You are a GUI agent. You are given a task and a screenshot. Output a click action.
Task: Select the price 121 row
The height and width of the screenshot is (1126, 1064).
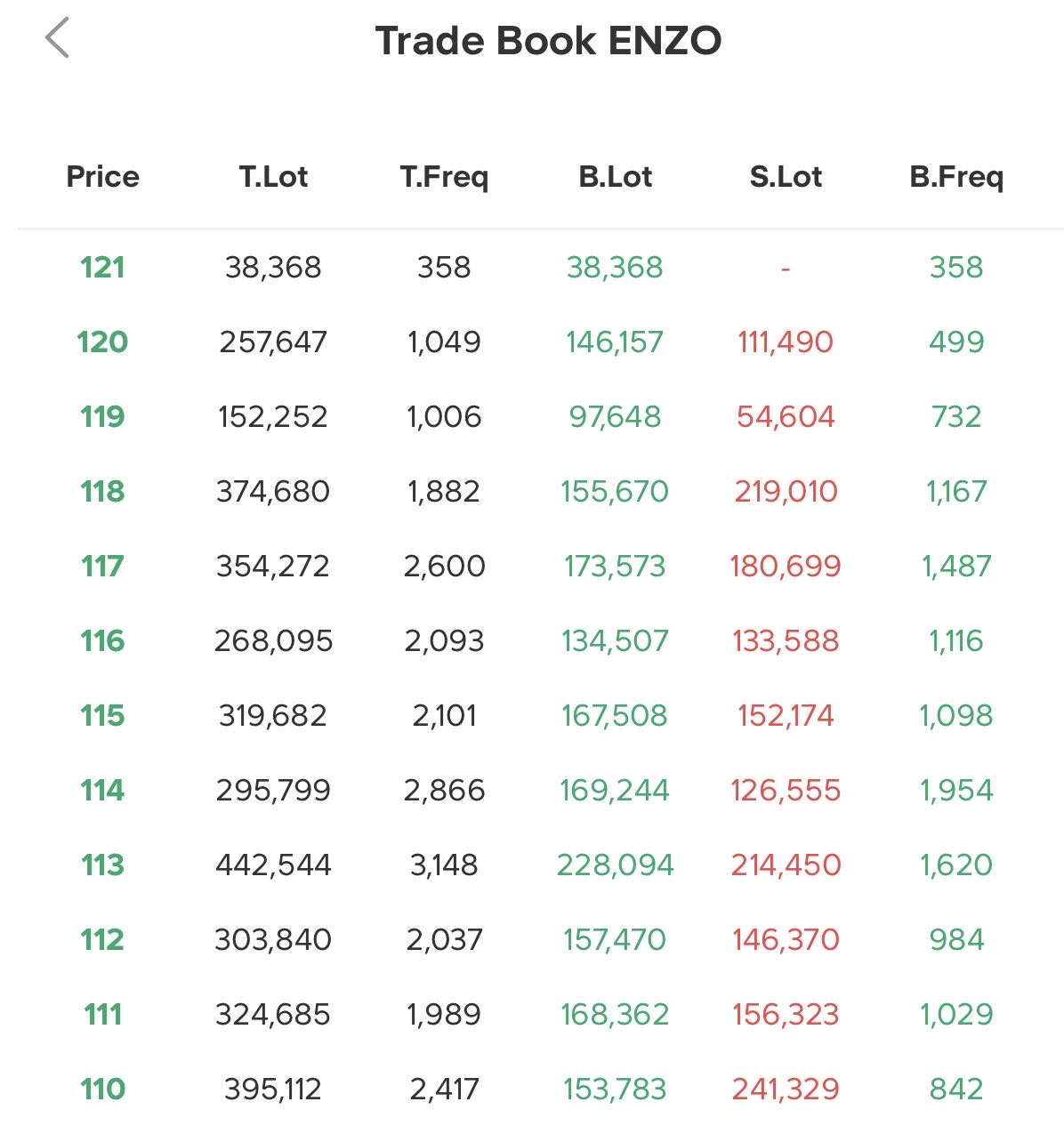point(102,267)
